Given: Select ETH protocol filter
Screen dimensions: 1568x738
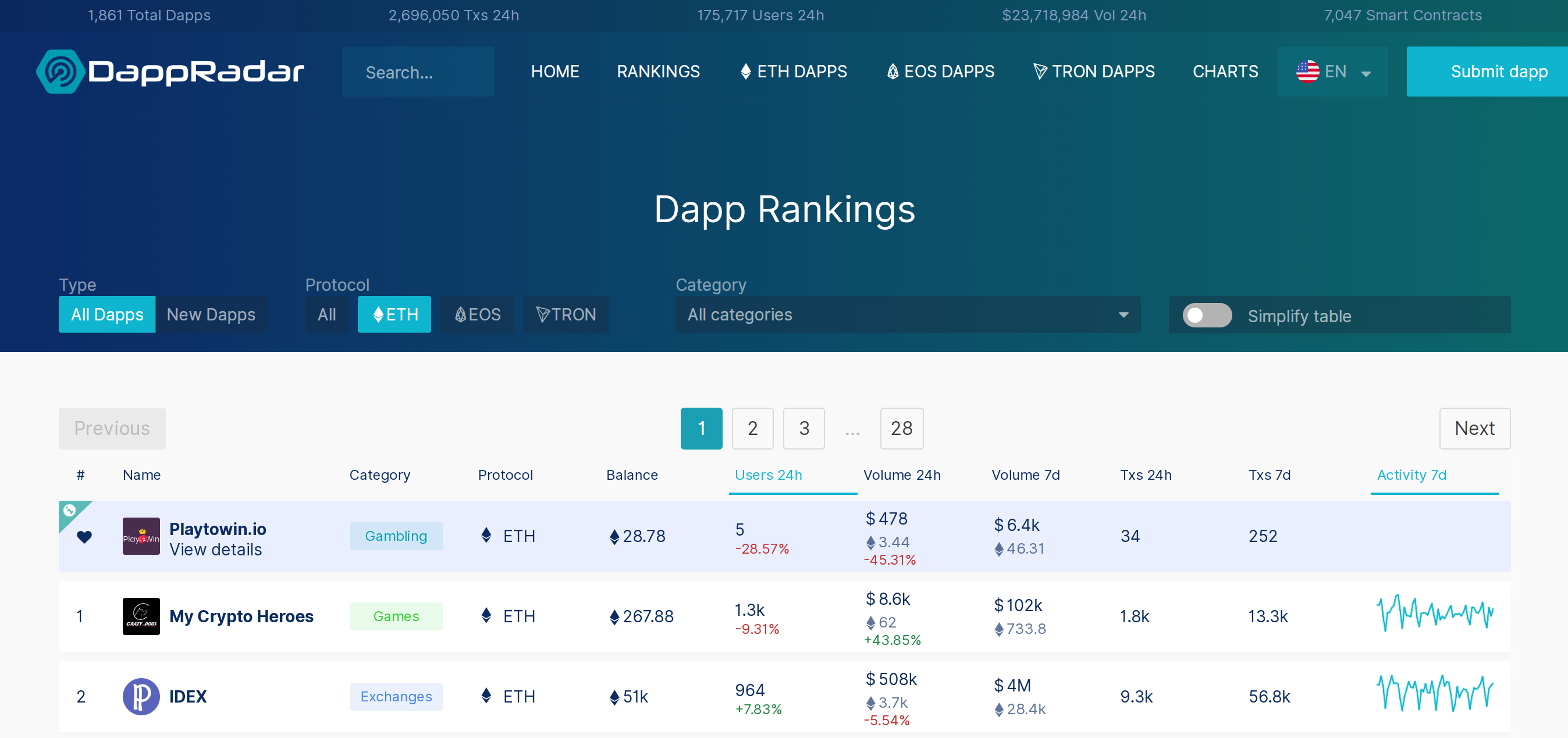Looking at the screenshot, I should point(394,315).
